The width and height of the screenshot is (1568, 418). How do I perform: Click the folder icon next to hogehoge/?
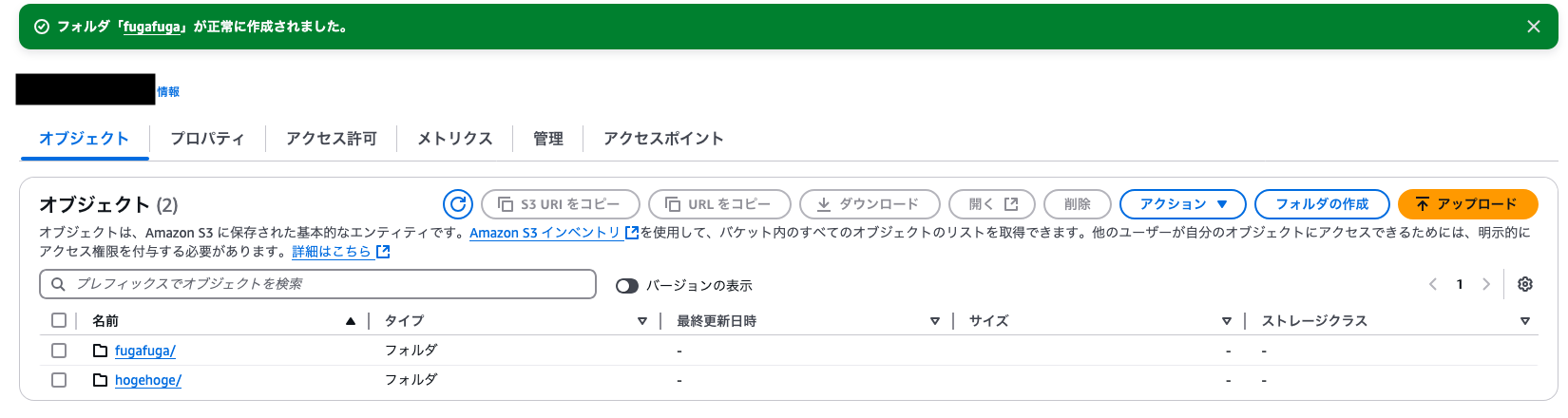click(101, 380)
